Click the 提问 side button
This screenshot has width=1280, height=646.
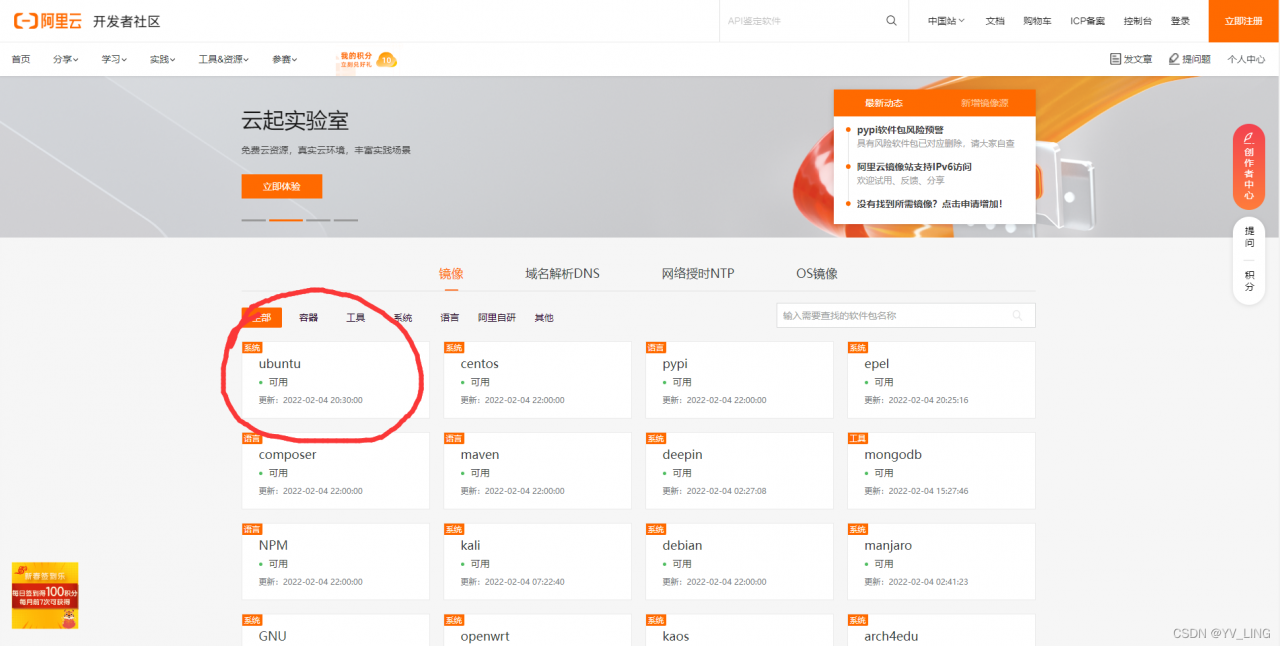1249,236
